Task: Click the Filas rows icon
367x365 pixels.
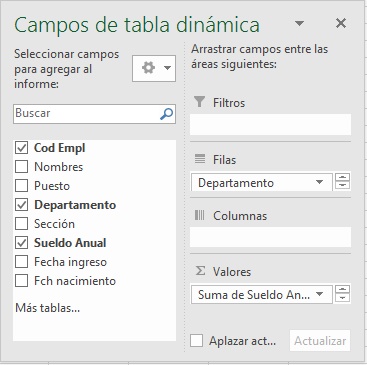Action: click(200, 159)
